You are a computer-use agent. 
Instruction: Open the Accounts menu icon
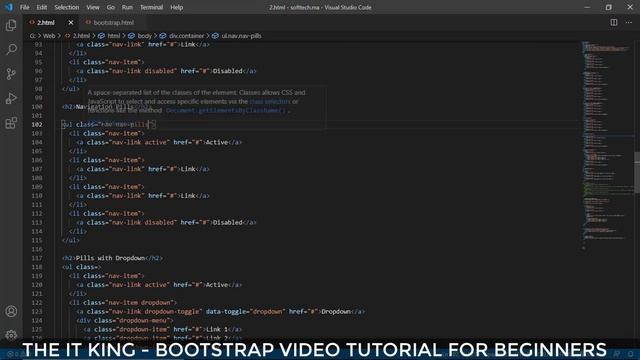11,311
